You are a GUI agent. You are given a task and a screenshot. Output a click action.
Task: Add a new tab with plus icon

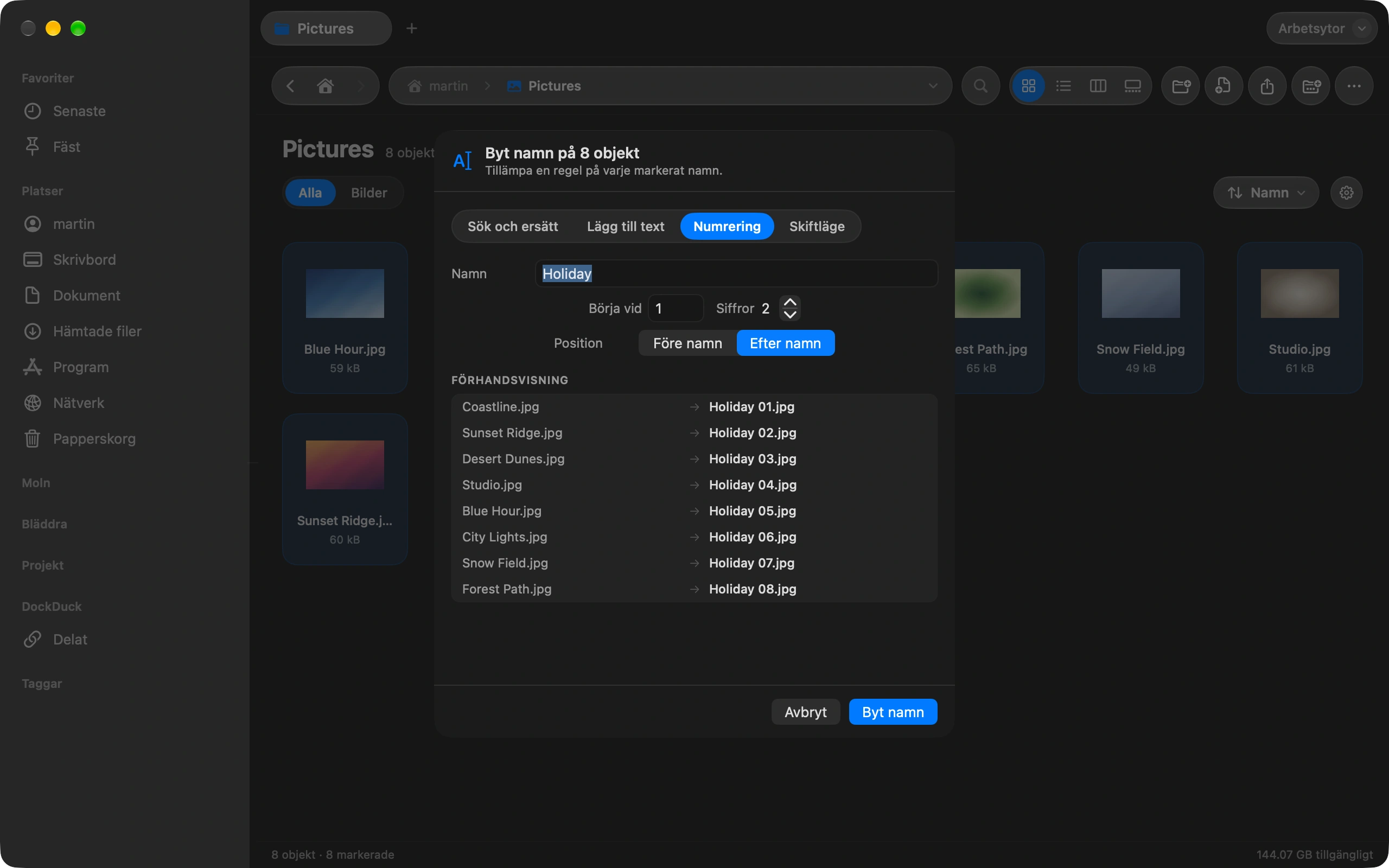click(411, 28)
